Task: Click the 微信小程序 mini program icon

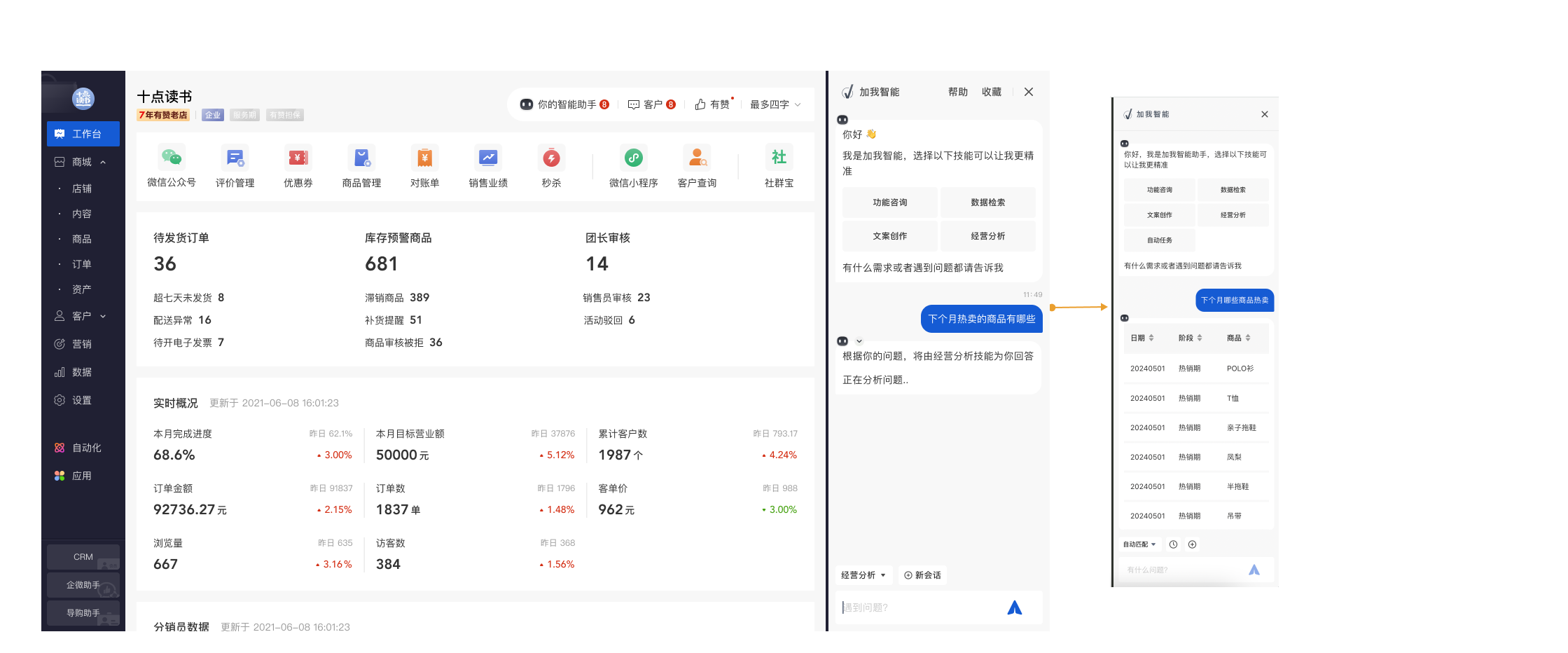Action: pos(633,158)
